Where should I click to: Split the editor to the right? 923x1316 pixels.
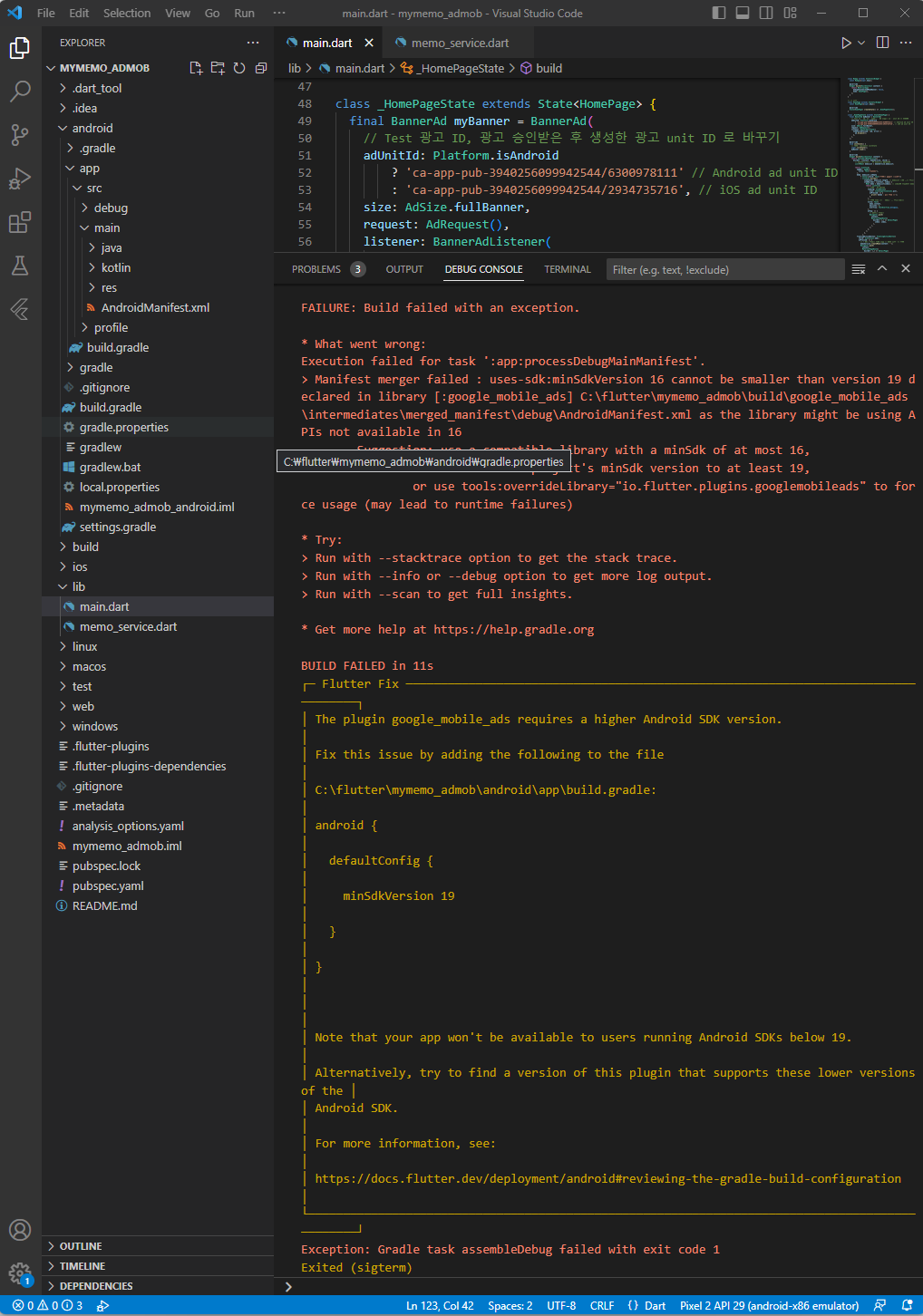pyautogui.click(x=882, y=43)
